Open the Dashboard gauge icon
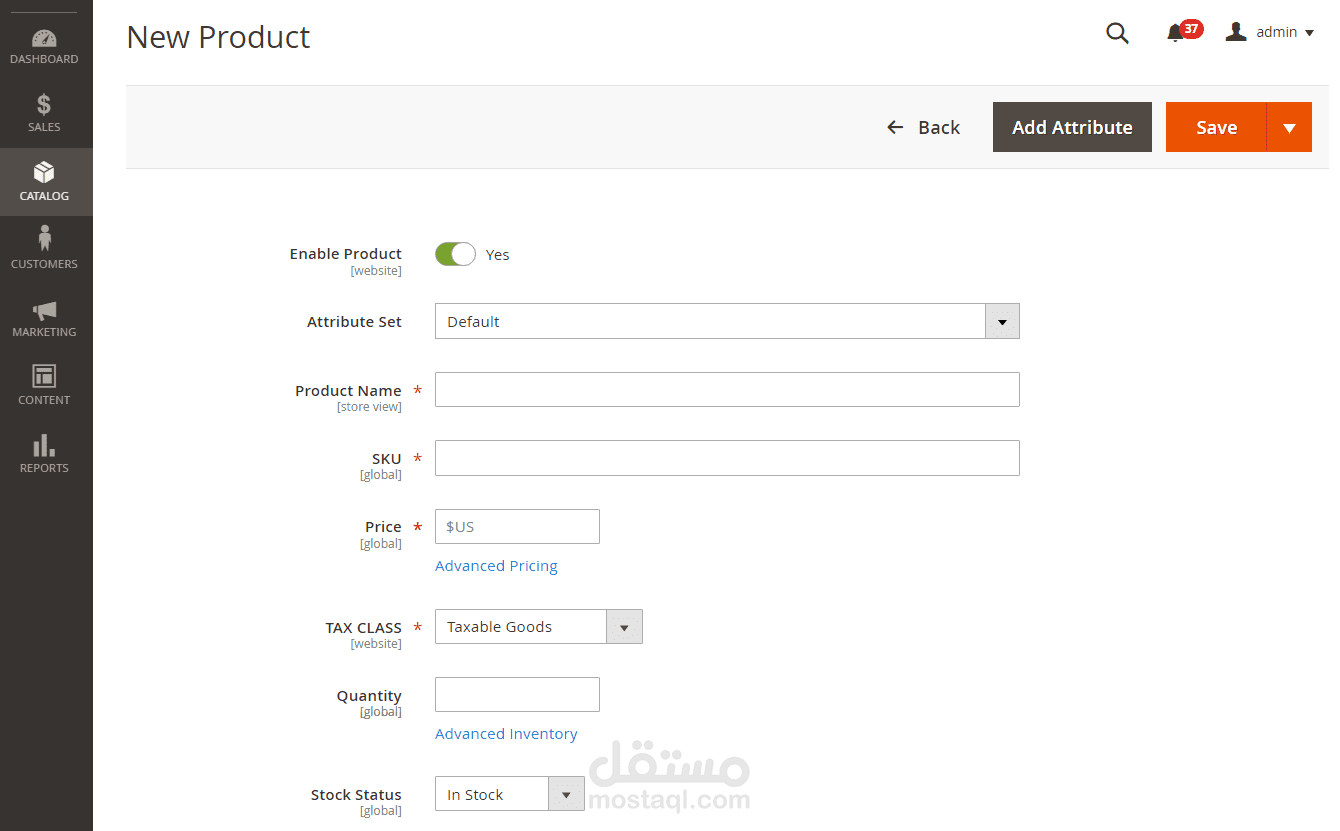The width and height of the screenshot is (1340, 831). (44, 40)
